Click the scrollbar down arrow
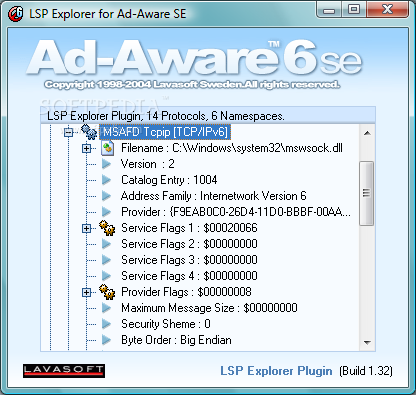The width and height of the screenshot is (416, 395). (367, 342)
